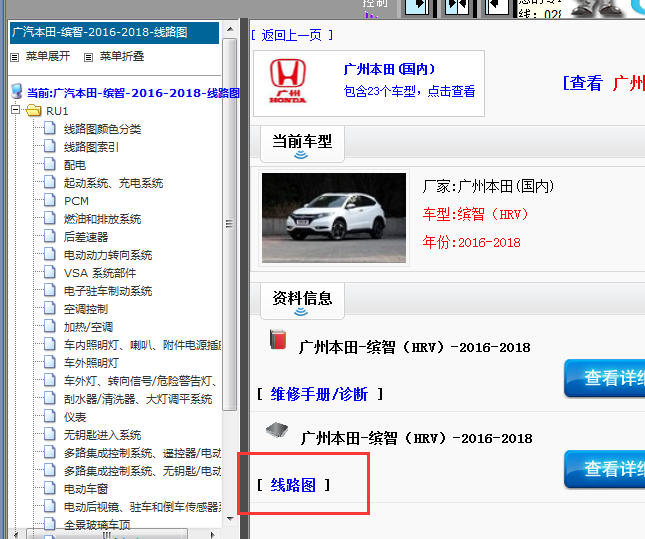Open 线路图颜色分类 tree item
The width and height of the screenshot is (645, 539).
pyautogui.click(x=102, y=129)
